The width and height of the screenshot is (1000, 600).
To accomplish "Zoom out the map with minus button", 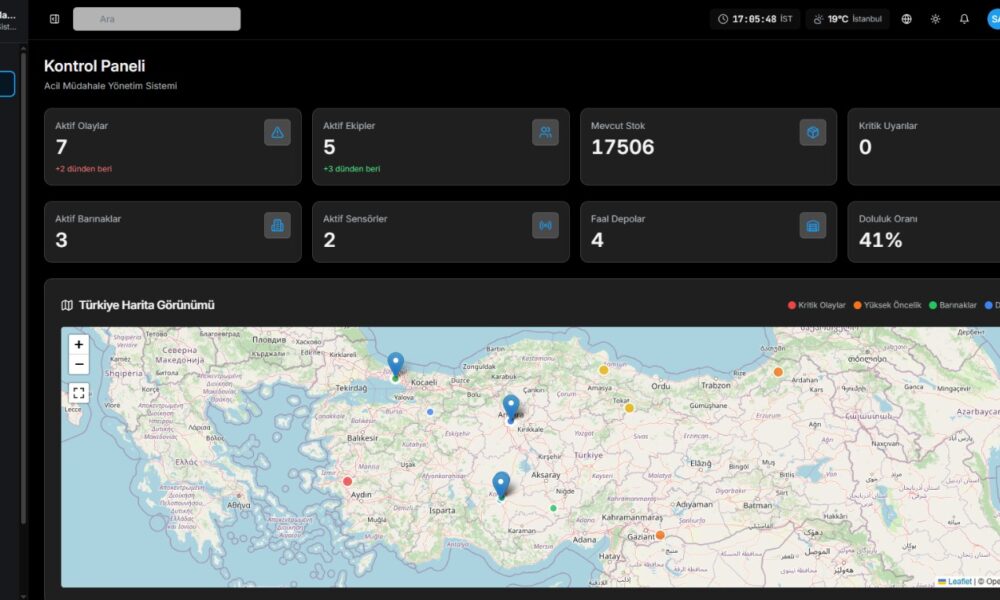I will (x=79, y=364).
